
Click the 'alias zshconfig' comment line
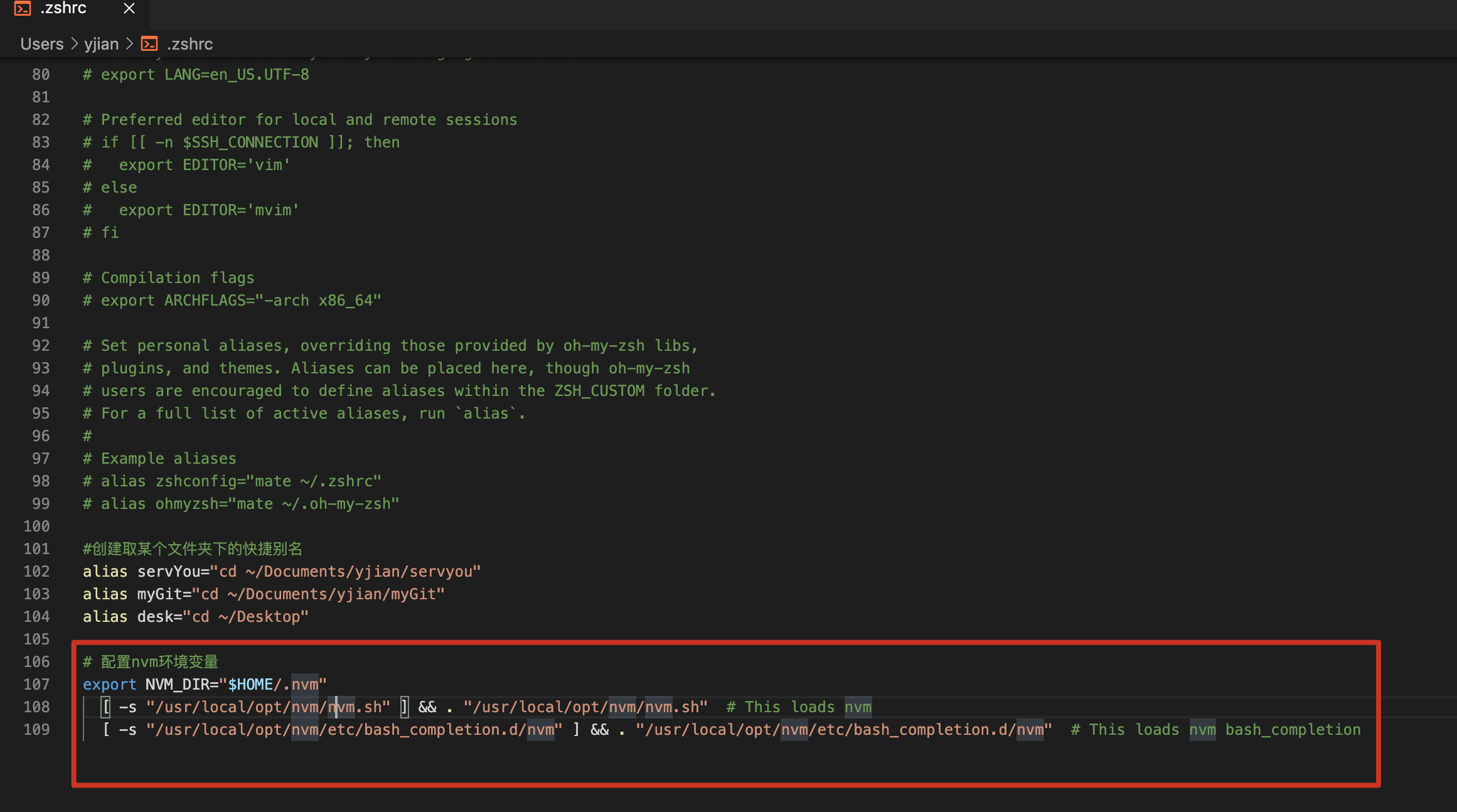[232, 481]
